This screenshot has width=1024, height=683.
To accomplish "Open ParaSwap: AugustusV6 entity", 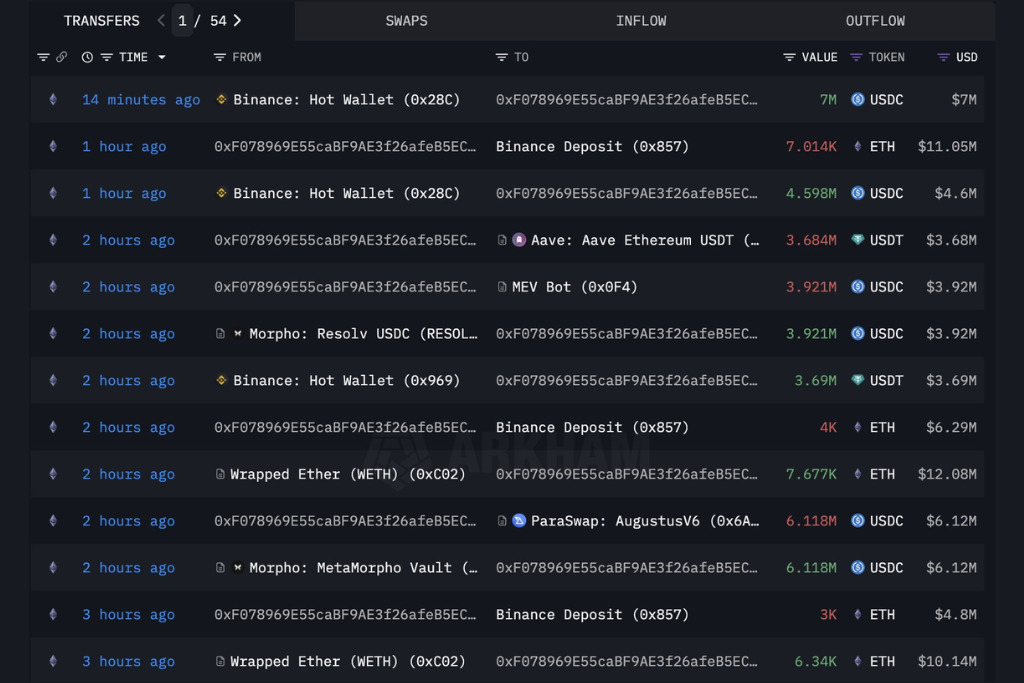I will (x=645, y=521).
